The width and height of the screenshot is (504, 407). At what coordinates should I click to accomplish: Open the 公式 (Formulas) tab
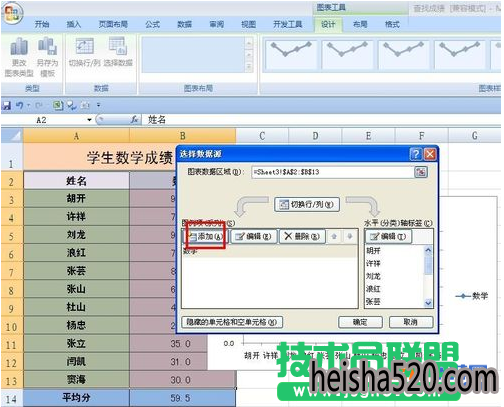click(x=153, y=24)
